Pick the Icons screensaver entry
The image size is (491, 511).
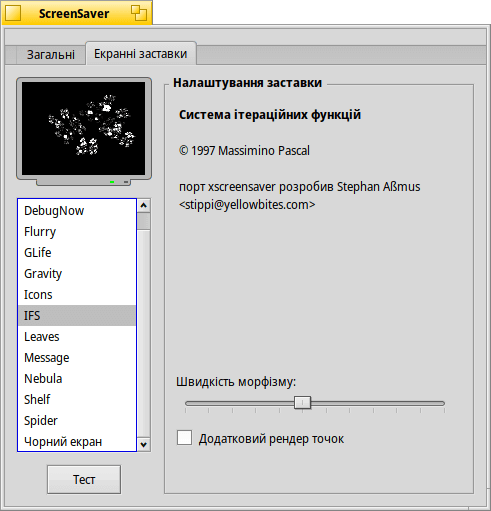click(x=77, y=295)
